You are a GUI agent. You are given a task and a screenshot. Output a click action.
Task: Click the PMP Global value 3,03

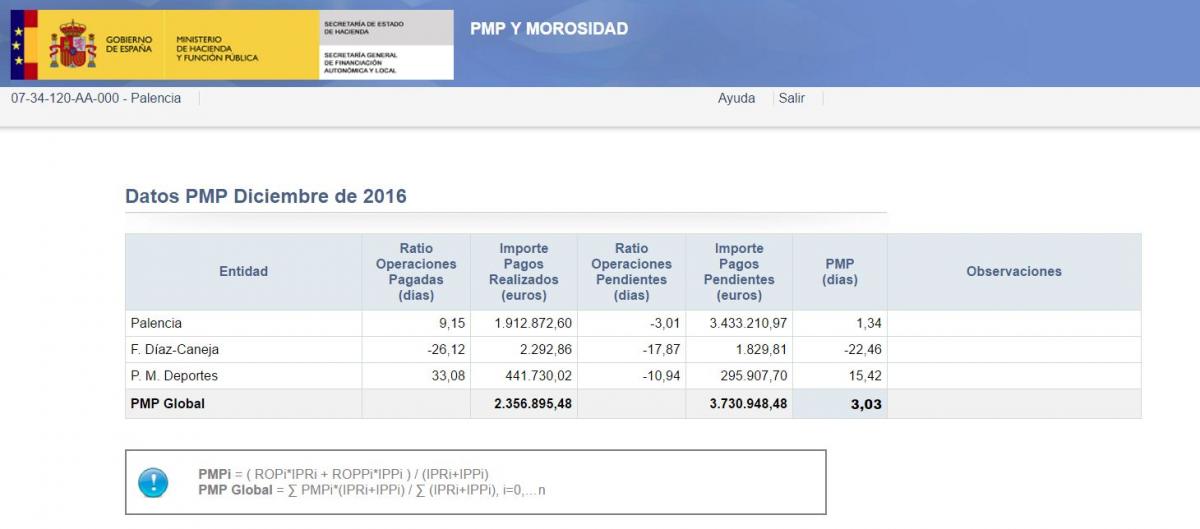tap(866, 404)
